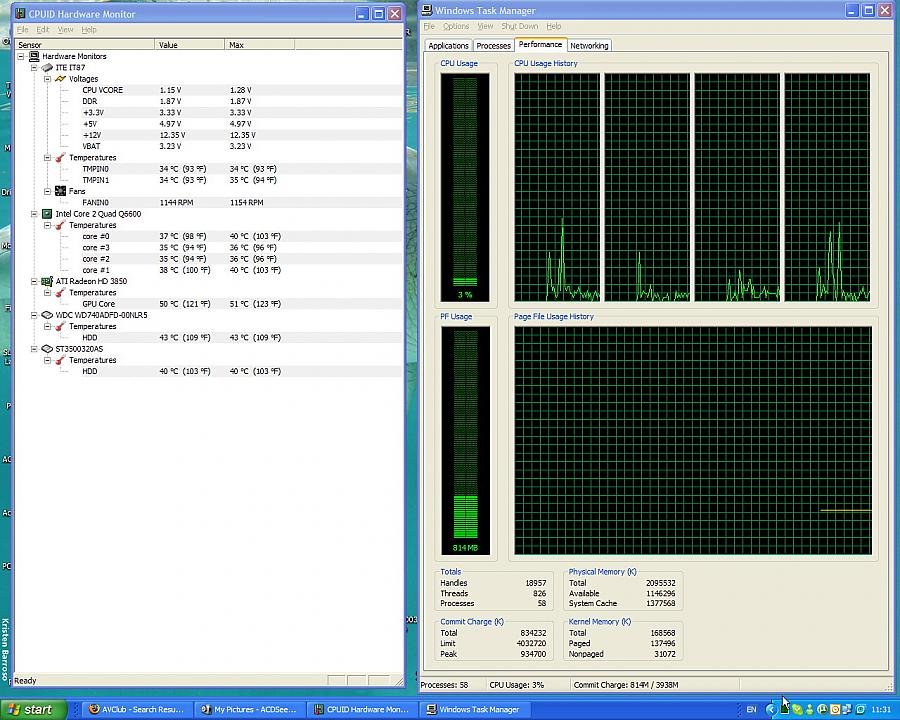This screenshot has height=720, width=900.
Task: Click the CPUID Hardware Monitor taskbar button
Action: tap(362, 710)
